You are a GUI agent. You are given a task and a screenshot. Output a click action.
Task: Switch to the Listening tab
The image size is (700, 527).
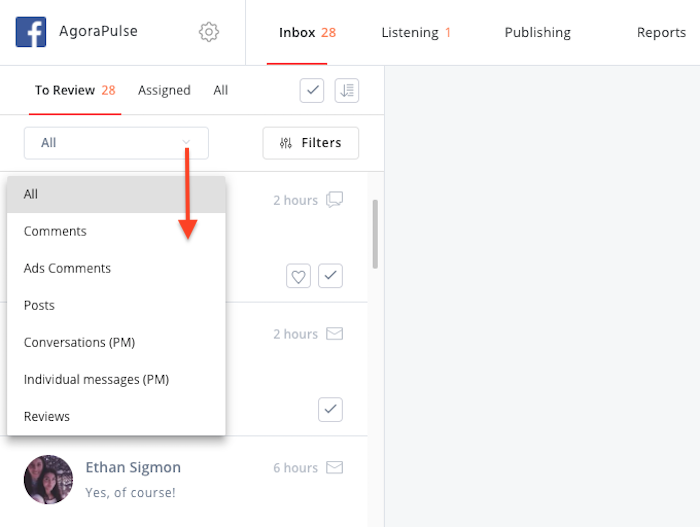tap(416, 33)
